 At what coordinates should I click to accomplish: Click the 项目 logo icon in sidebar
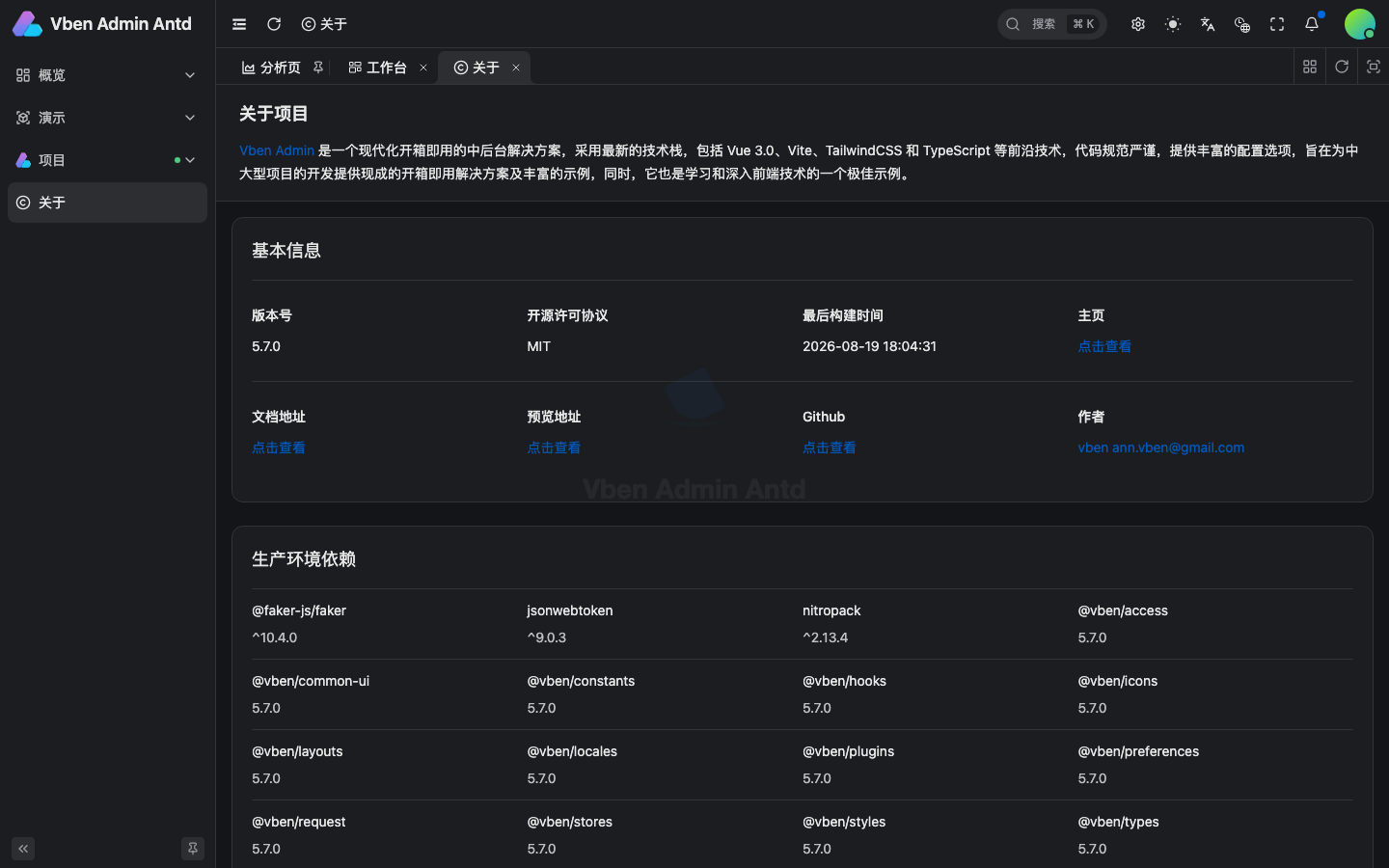(x=23, y=160)
